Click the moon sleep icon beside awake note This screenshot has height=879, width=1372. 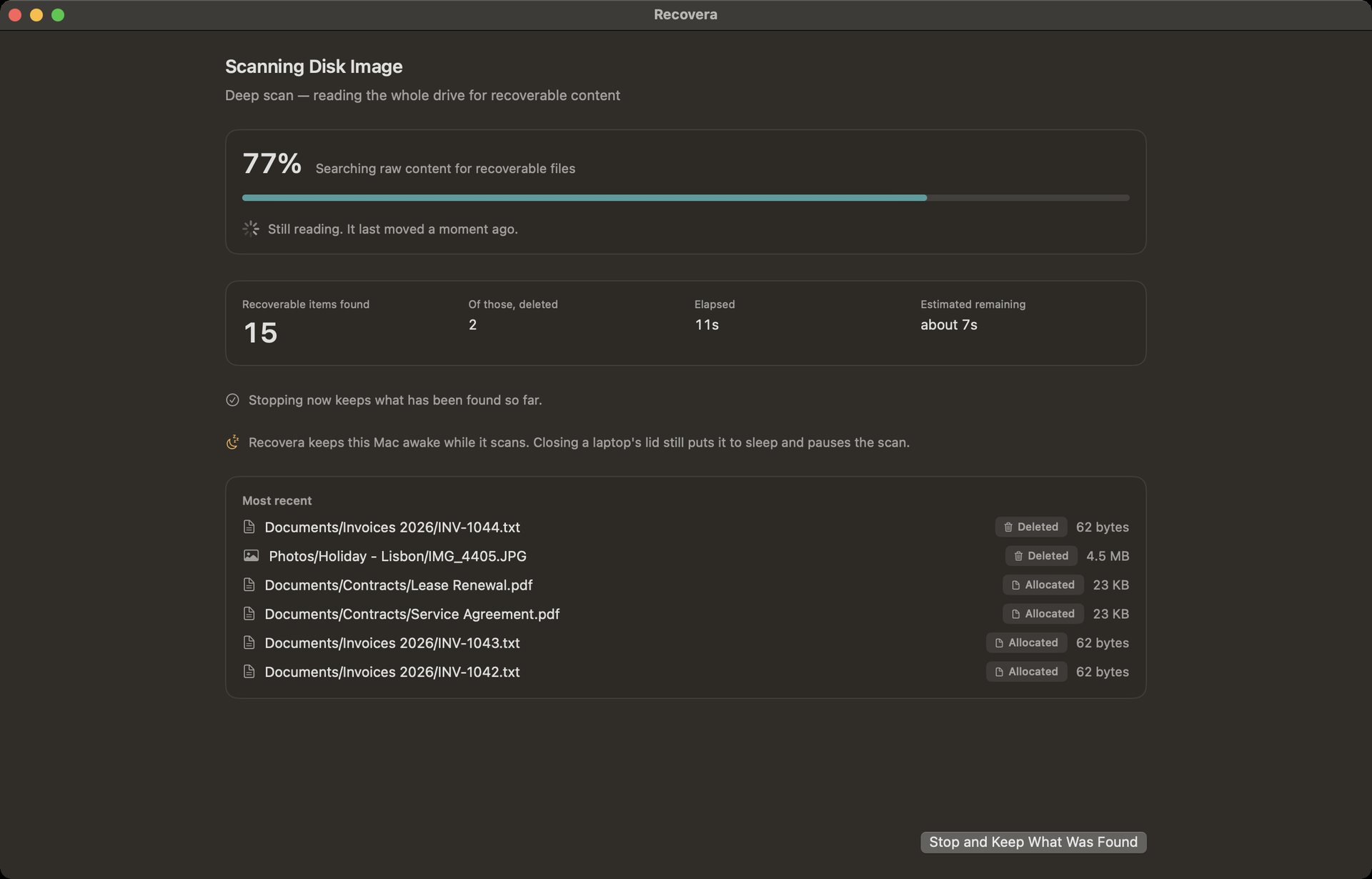pos(232,442)
